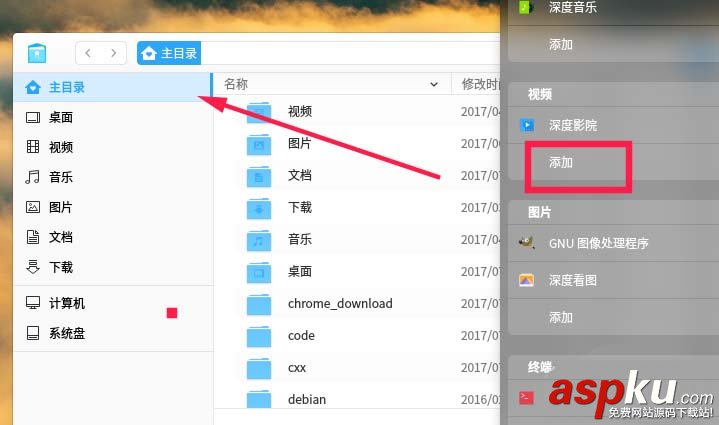This screenshot has height=425, width=719.
Task: Select the debian folder icon
Action: [x=259, y=399]
